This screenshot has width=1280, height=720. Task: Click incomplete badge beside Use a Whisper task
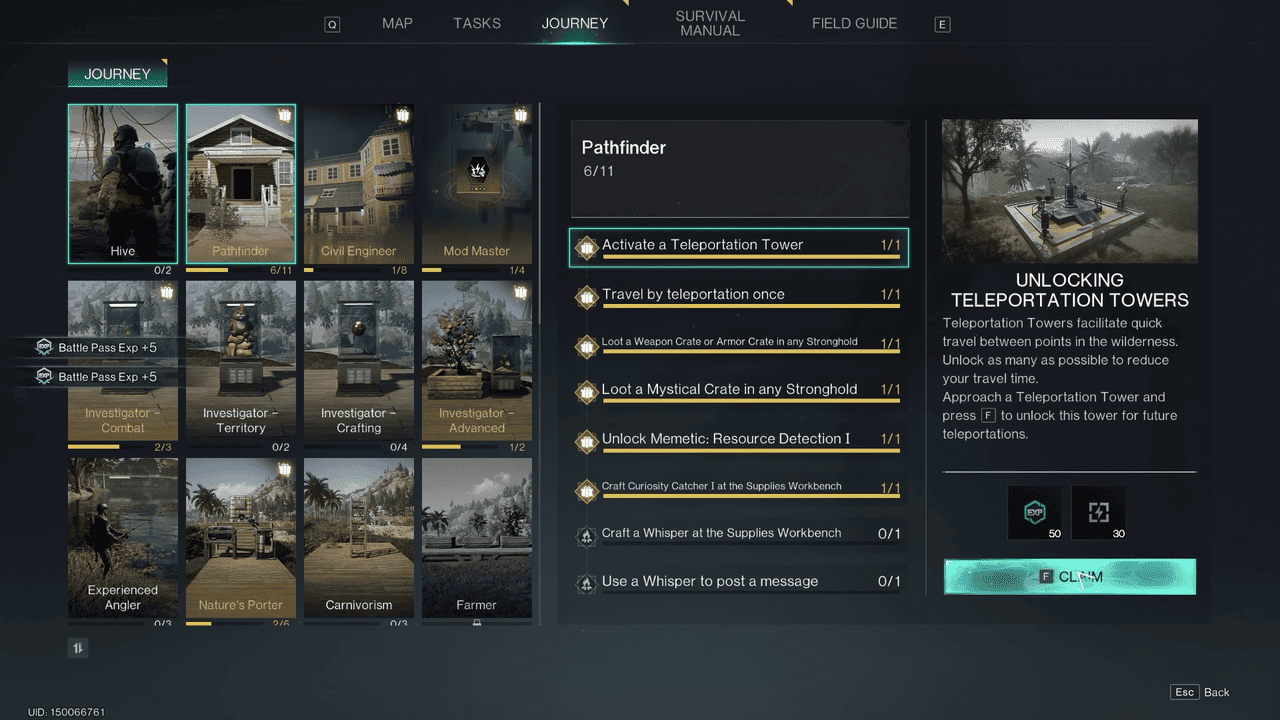pos(587,583)
